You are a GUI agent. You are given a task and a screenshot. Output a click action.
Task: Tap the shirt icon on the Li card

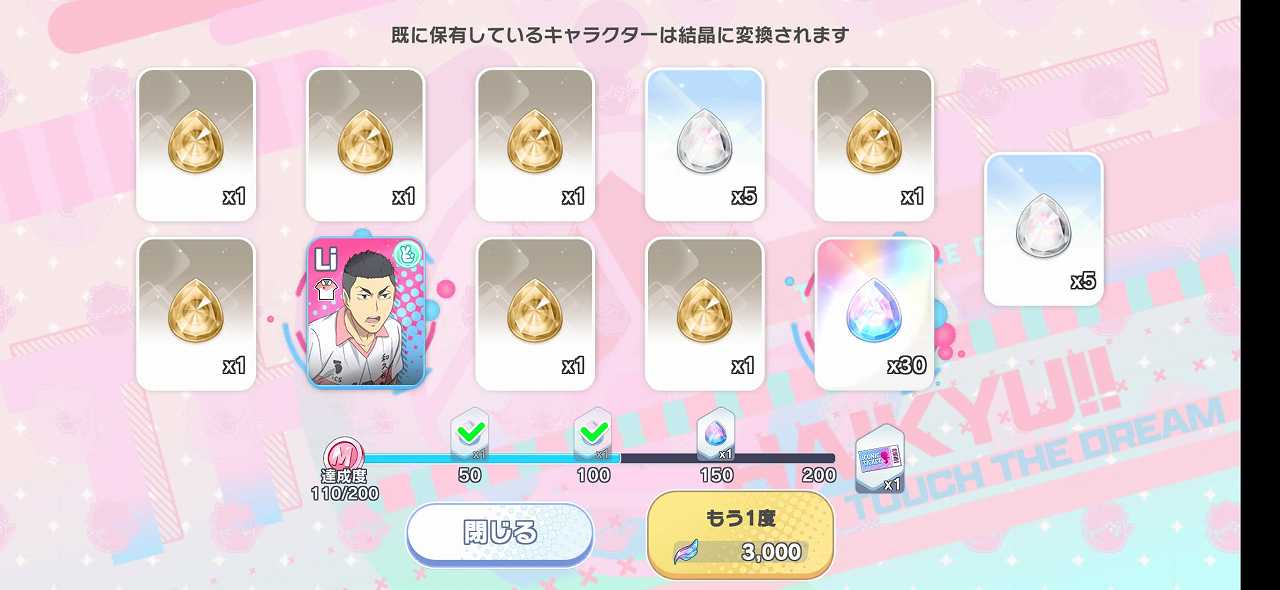point(323,289)
